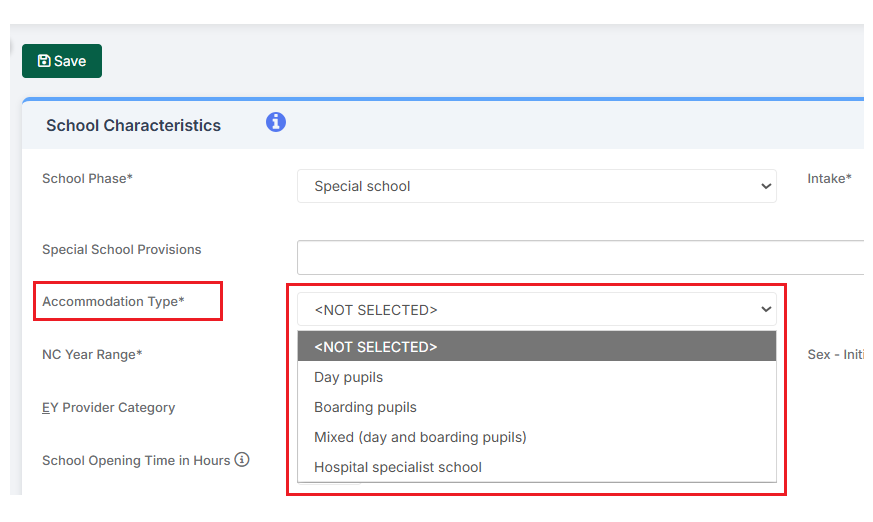Click the NC Year Range label
Viewport: 873px width, 522px height.
point(92,354)
